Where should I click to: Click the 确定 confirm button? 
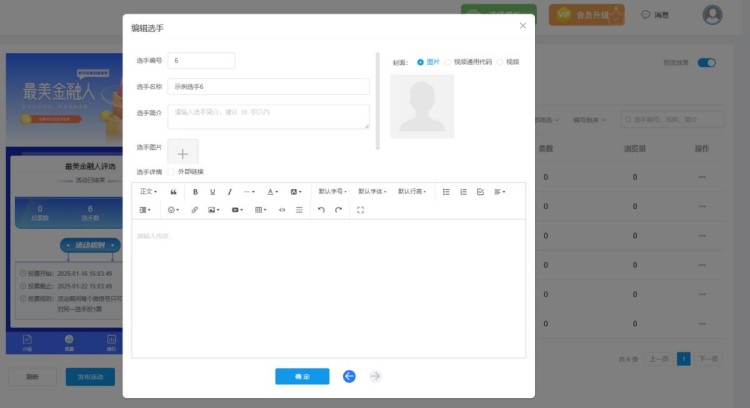coord(302,376)
